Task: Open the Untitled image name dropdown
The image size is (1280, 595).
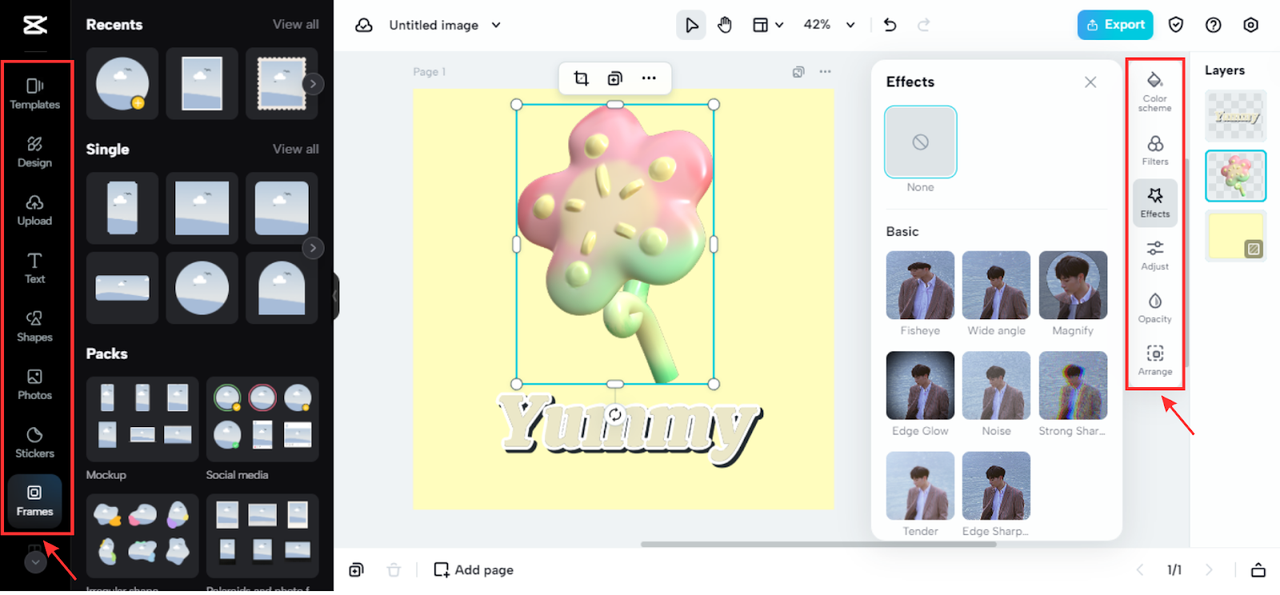Action: (445, 25)
